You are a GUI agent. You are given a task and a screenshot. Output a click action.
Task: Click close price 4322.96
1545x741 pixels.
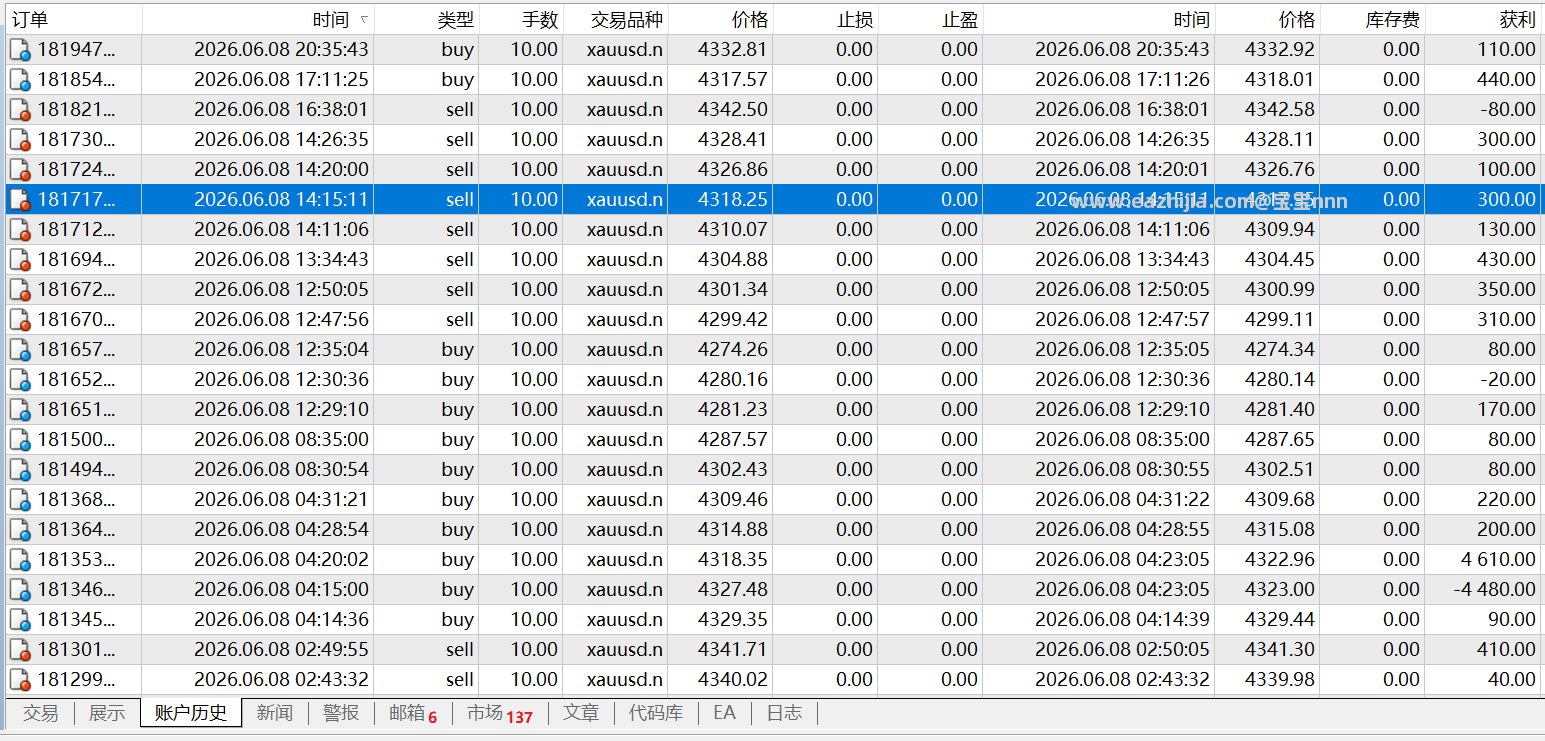tap(1280, 560)
